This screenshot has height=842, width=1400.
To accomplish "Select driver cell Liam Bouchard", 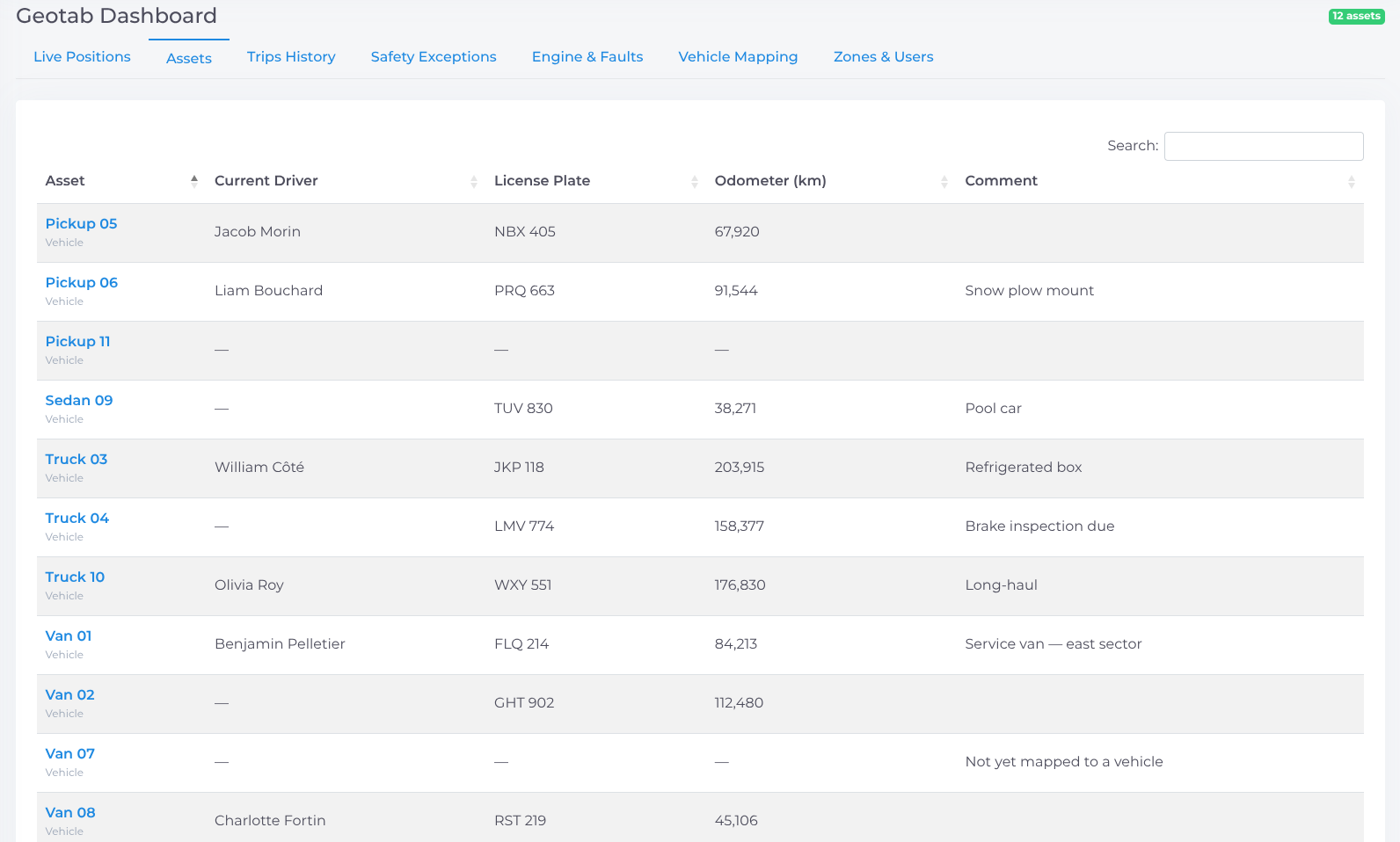I will pyautogui.click(x=268, y=290).
